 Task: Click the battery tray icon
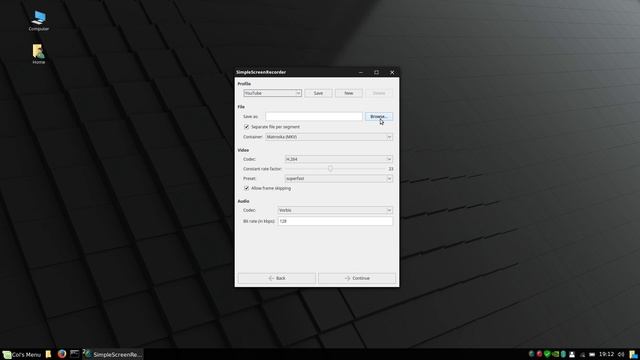pos(592,354)
